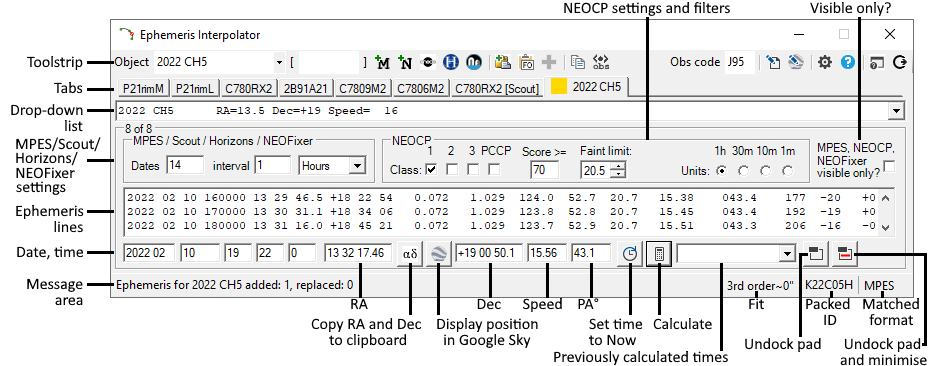Click the Ephemeris Interpolator title icon
Viewport: 929px width, 366px height.
pos(126,34)
